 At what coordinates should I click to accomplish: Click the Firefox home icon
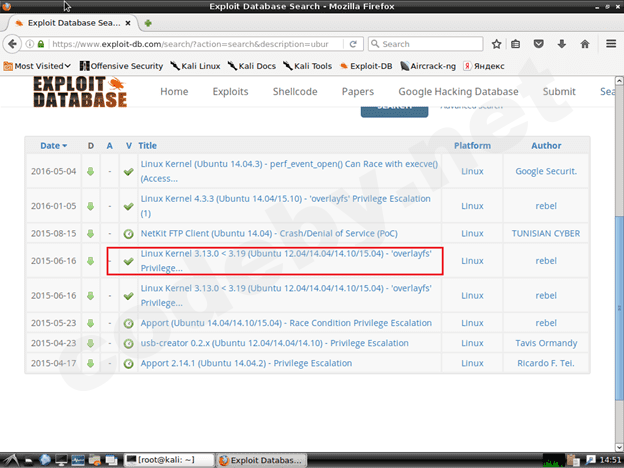(x=585, y=44)
